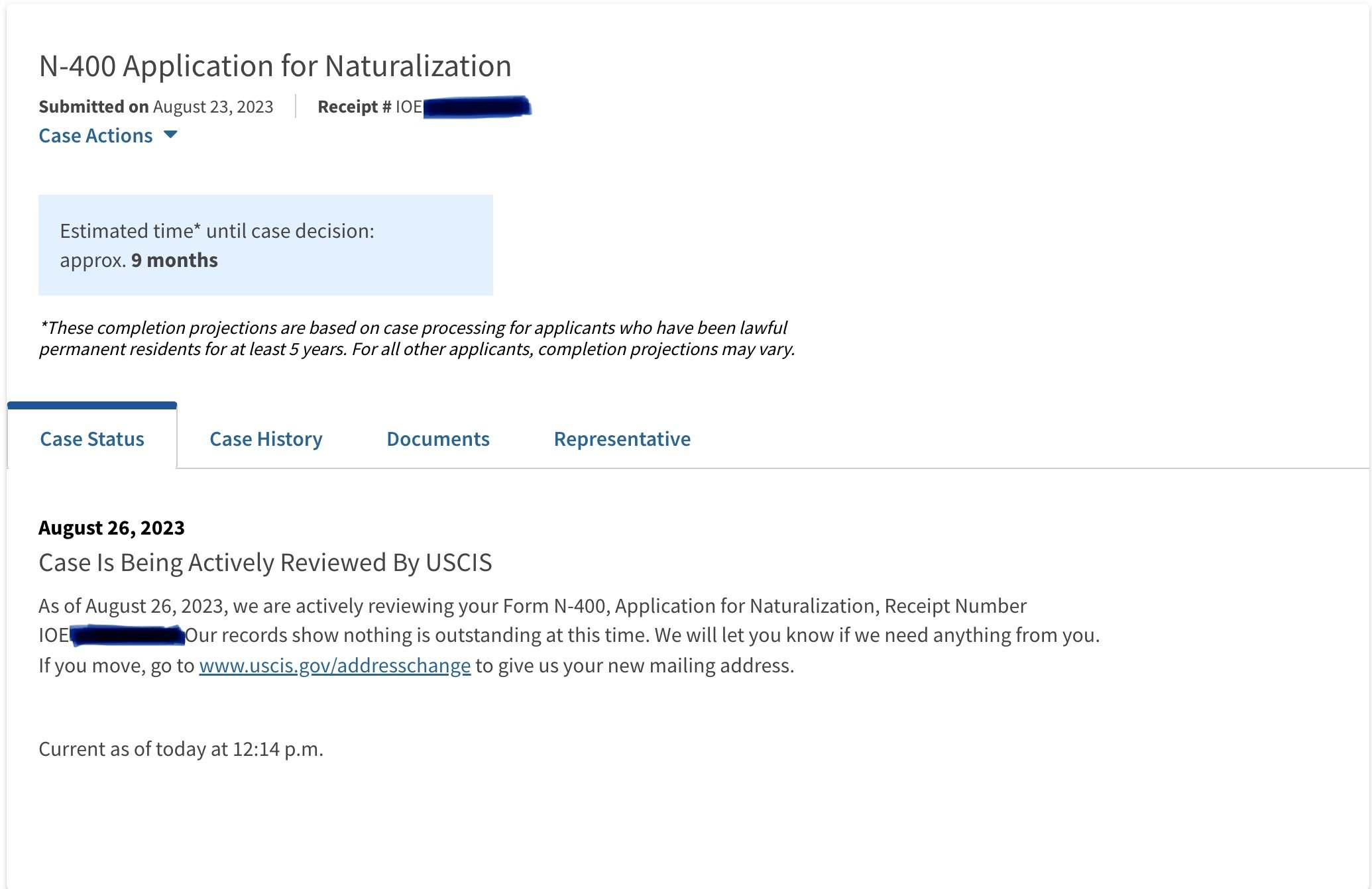Open the Documents tab

[x=437, y=439]
